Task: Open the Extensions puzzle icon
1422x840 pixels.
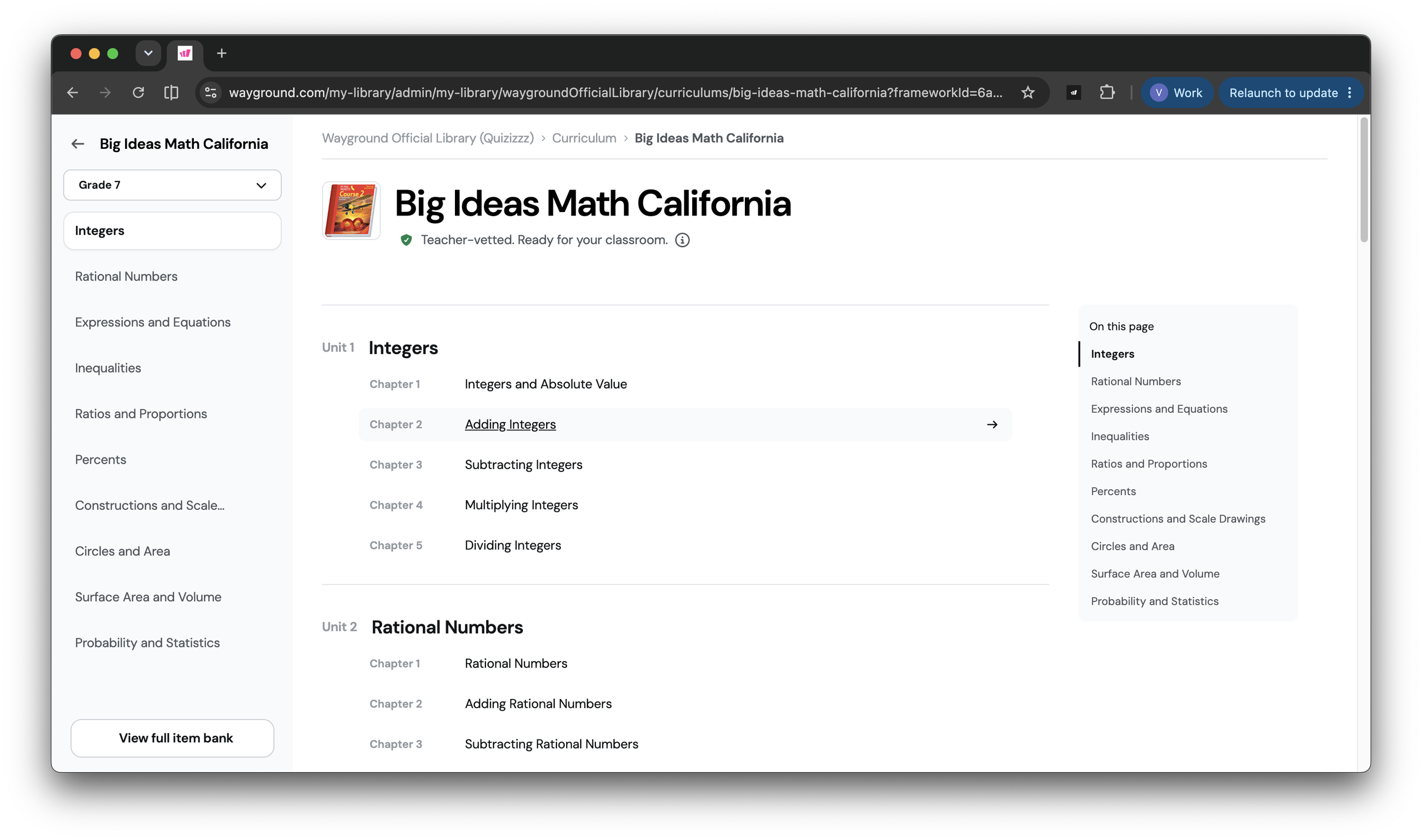Action: (x=1107, y=92)
